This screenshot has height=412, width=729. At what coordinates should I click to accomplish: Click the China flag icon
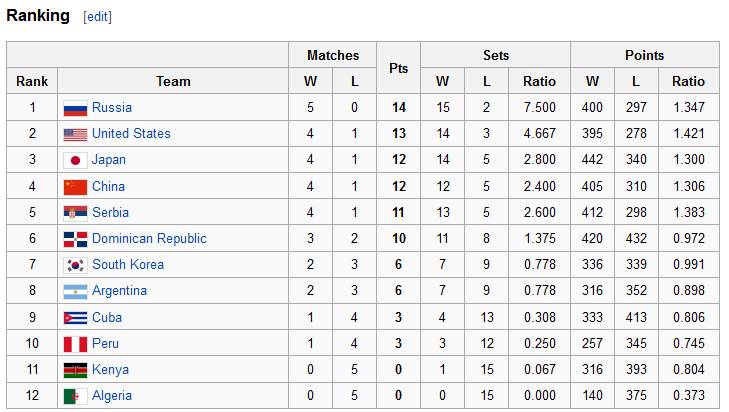click(x=75, y=187)
